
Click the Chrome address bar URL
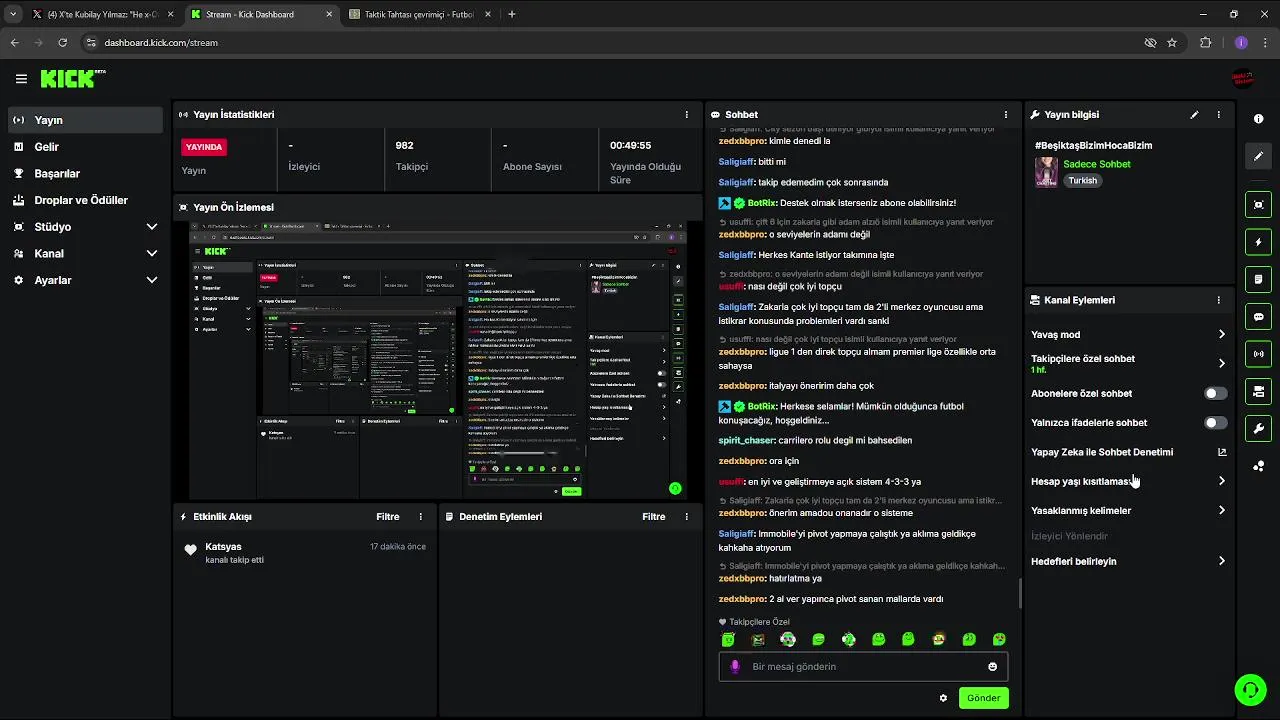coord(161,43)
